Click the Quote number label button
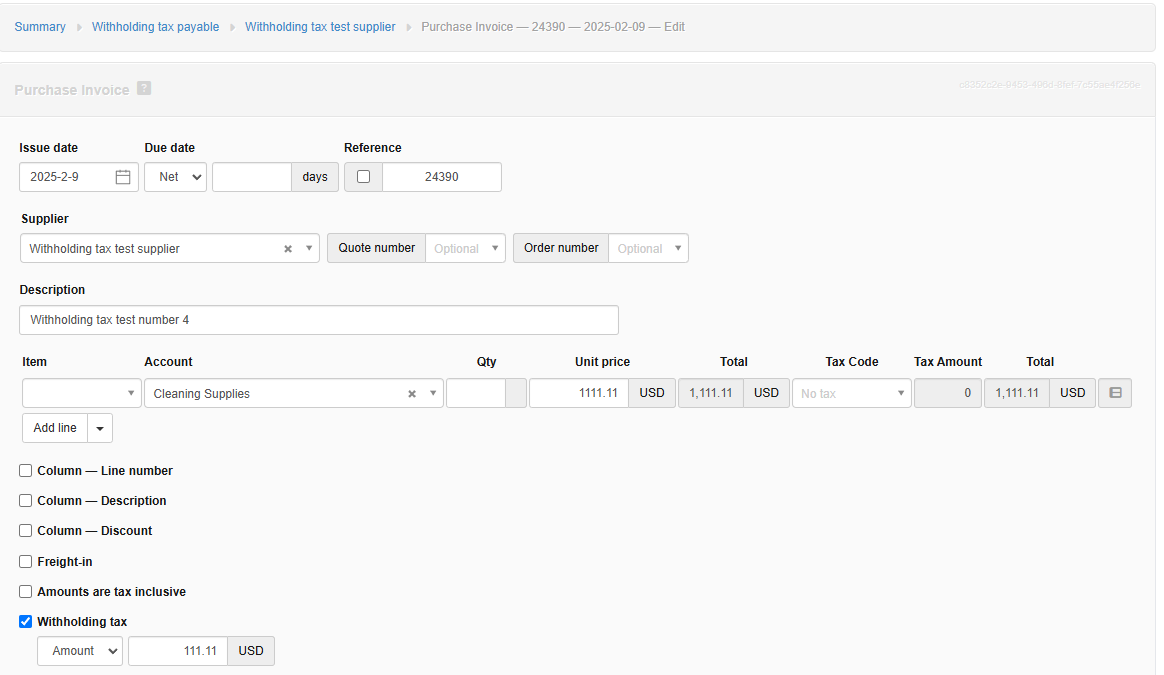This screenshot has width=1164, height=675. 376,248
